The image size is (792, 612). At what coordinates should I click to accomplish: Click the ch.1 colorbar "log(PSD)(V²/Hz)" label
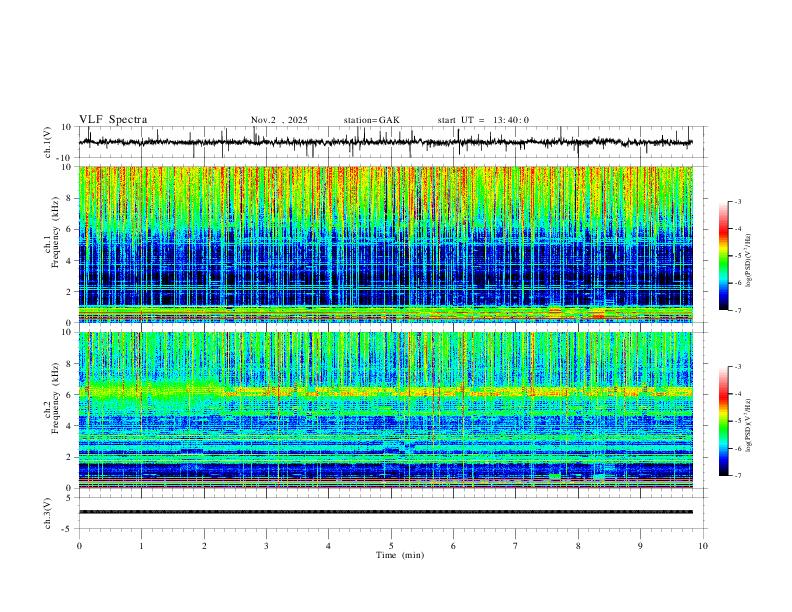[x=749, y=261]
